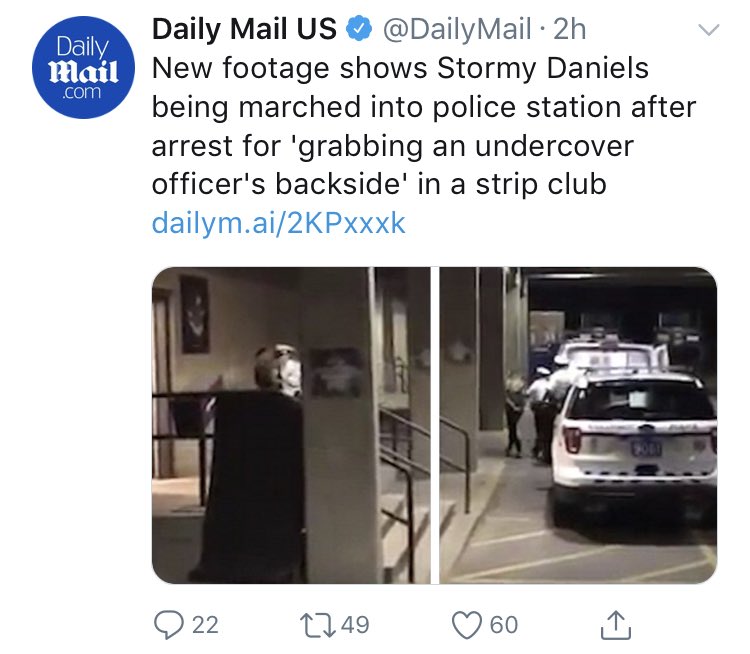Viewport: 750px width, 654px height.
Task: Open the Daily Mail US display name
Action: tap(244, 29)
